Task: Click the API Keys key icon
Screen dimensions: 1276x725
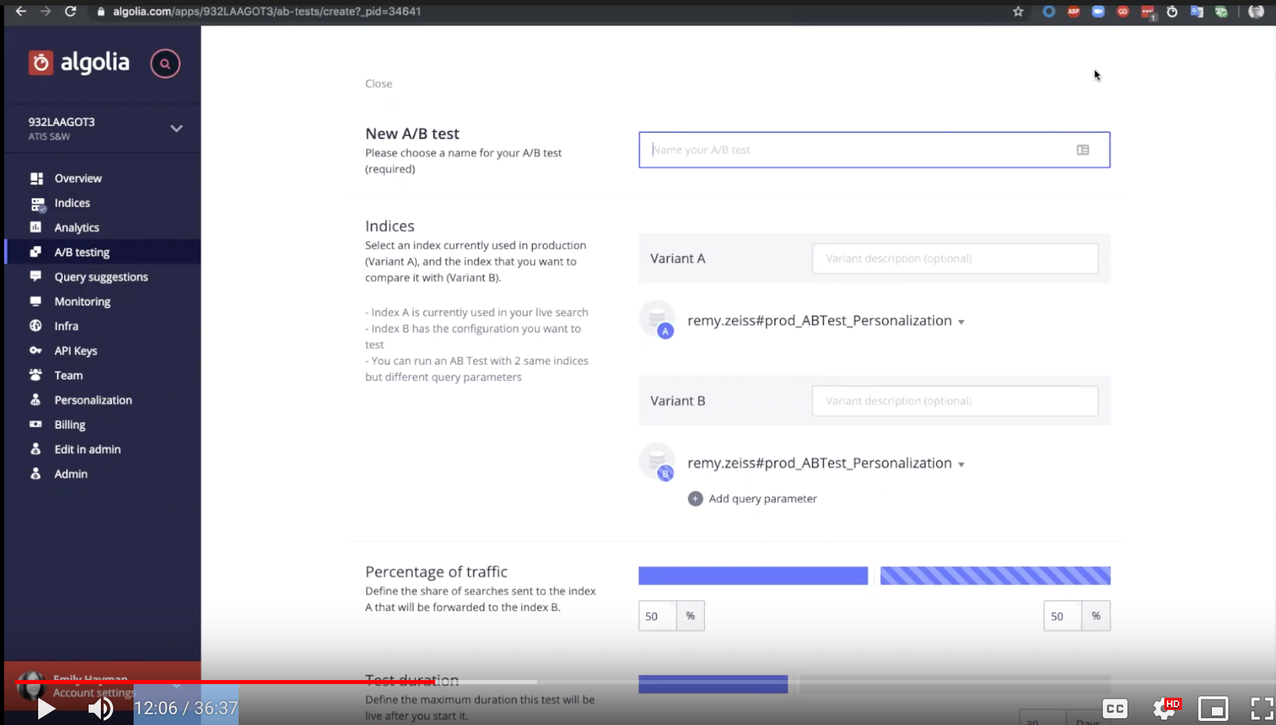Action: [x=36, y=350]
